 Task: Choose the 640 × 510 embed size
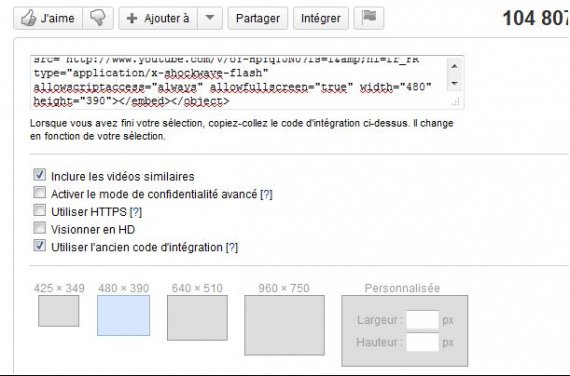(197, 318)
